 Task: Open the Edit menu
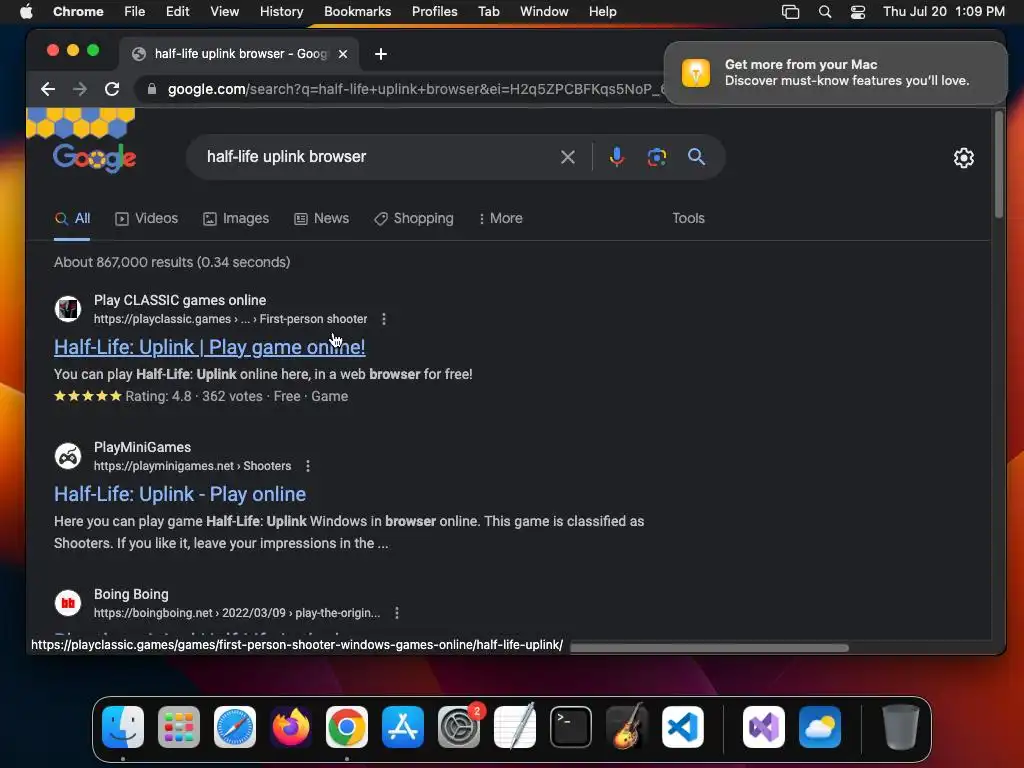click(177, 11)
